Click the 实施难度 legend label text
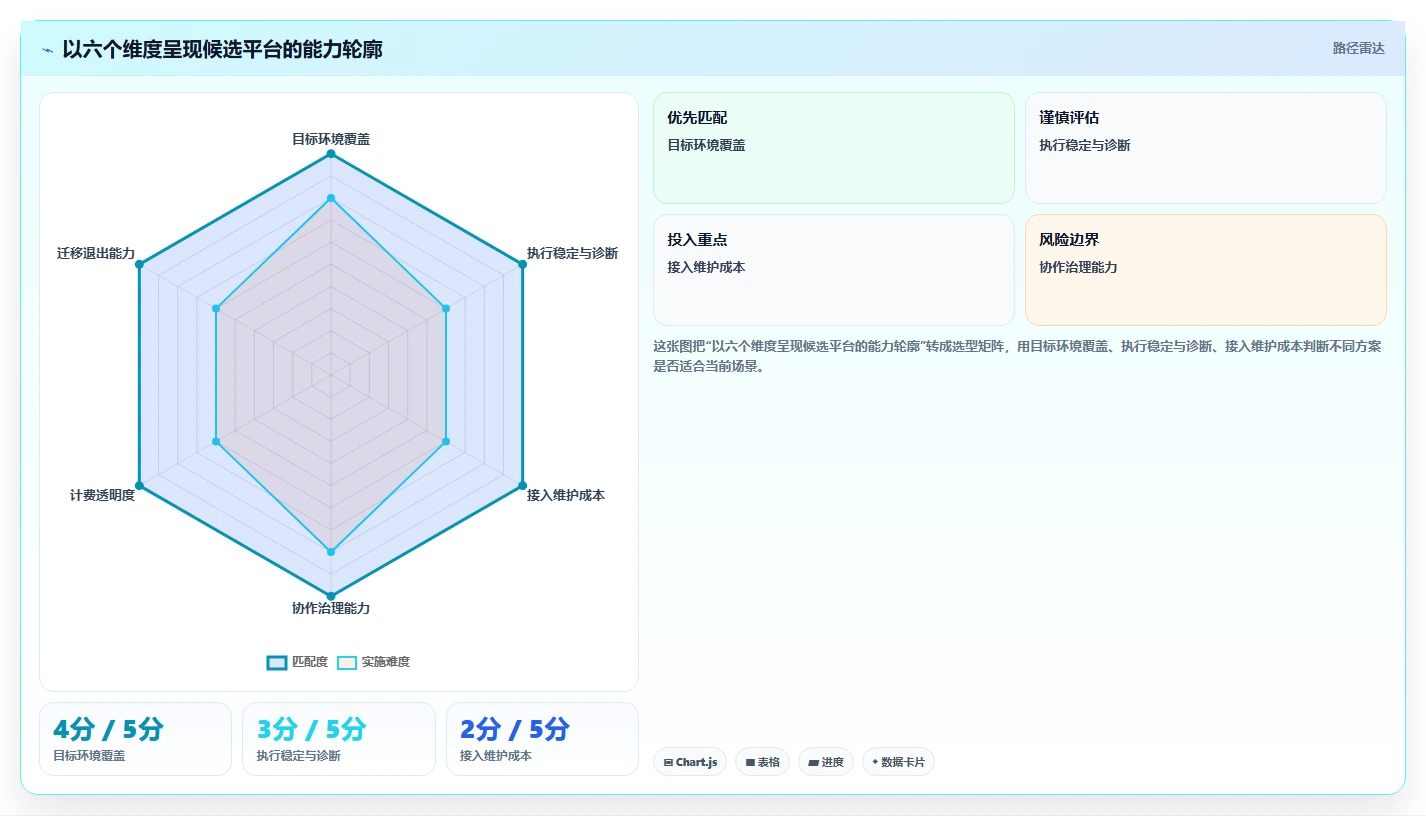The width and height of the screenshot is (1426, 816). click(x=386, y=662)
